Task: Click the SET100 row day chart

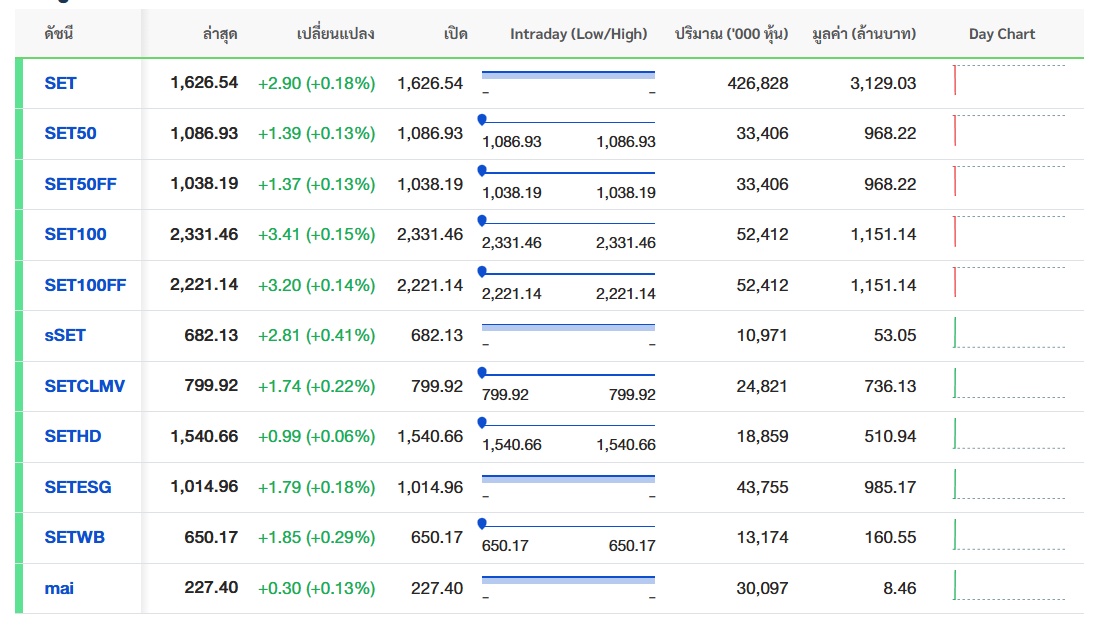Action: pos(1009,232)
